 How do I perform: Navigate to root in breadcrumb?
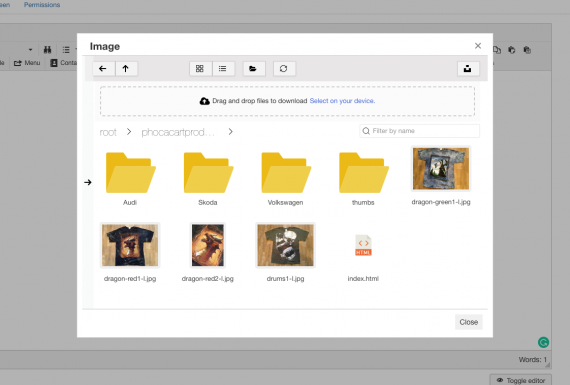[x=108, y=132]
